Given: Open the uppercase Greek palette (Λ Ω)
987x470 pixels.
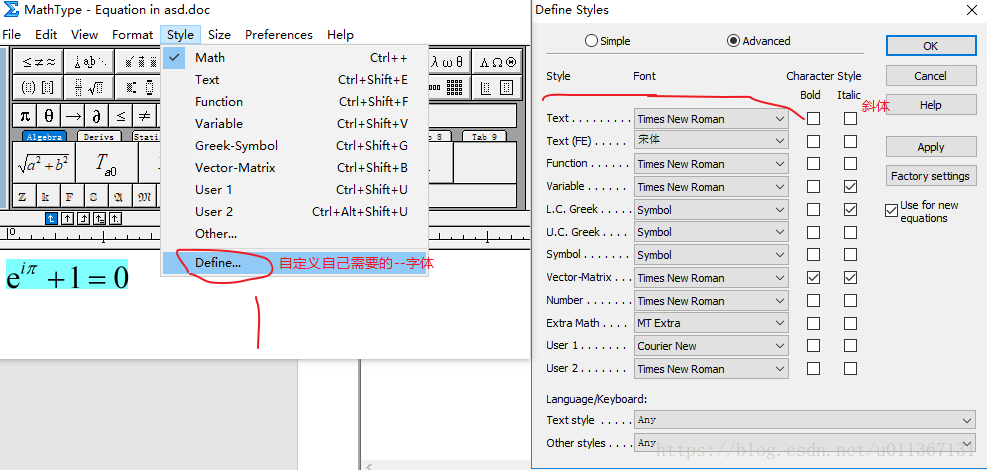Looking at the screenshot, I should click(x=497, y=62).
